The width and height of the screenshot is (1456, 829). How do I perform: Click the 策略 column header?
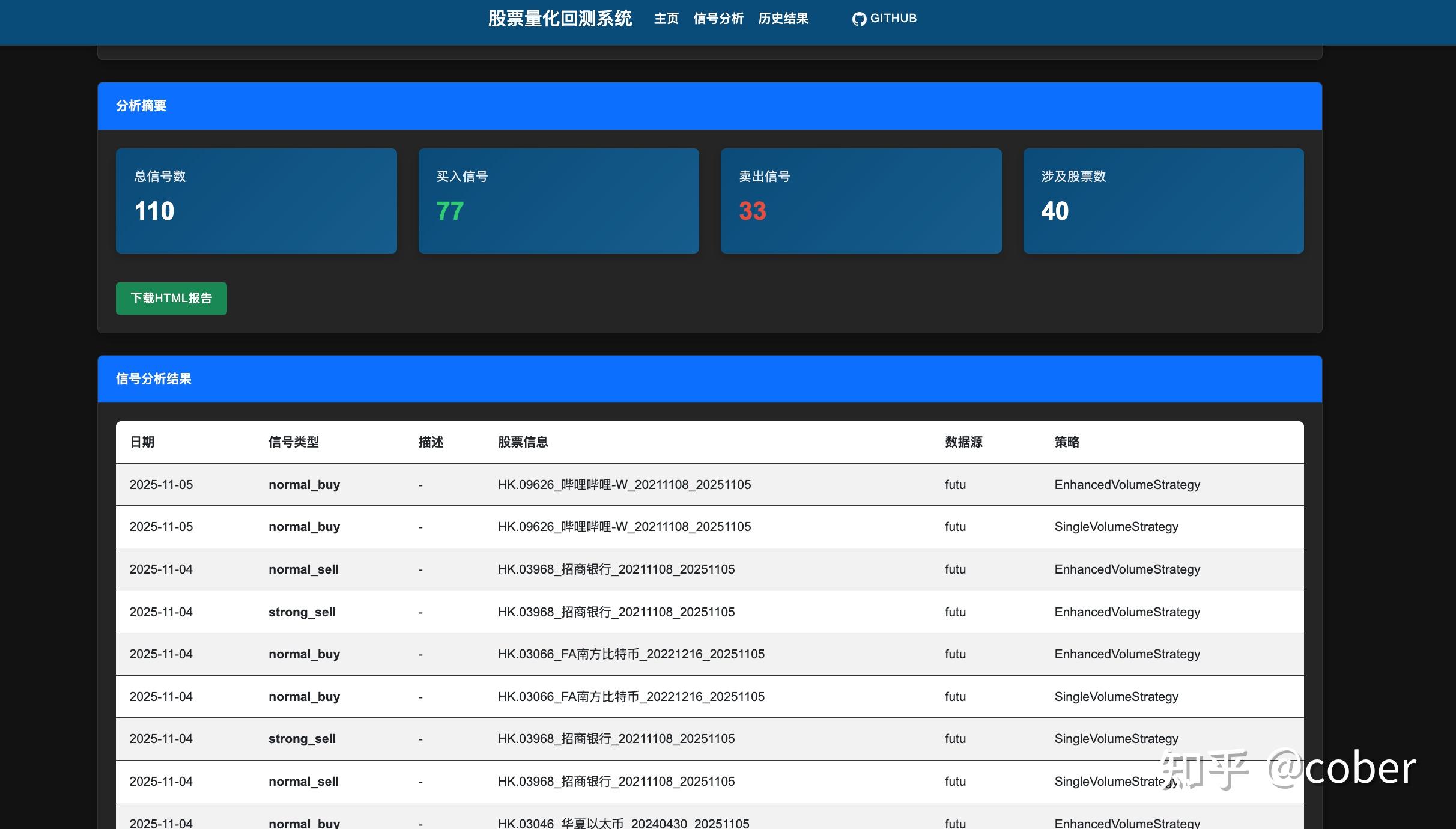tap(1067, 442)
